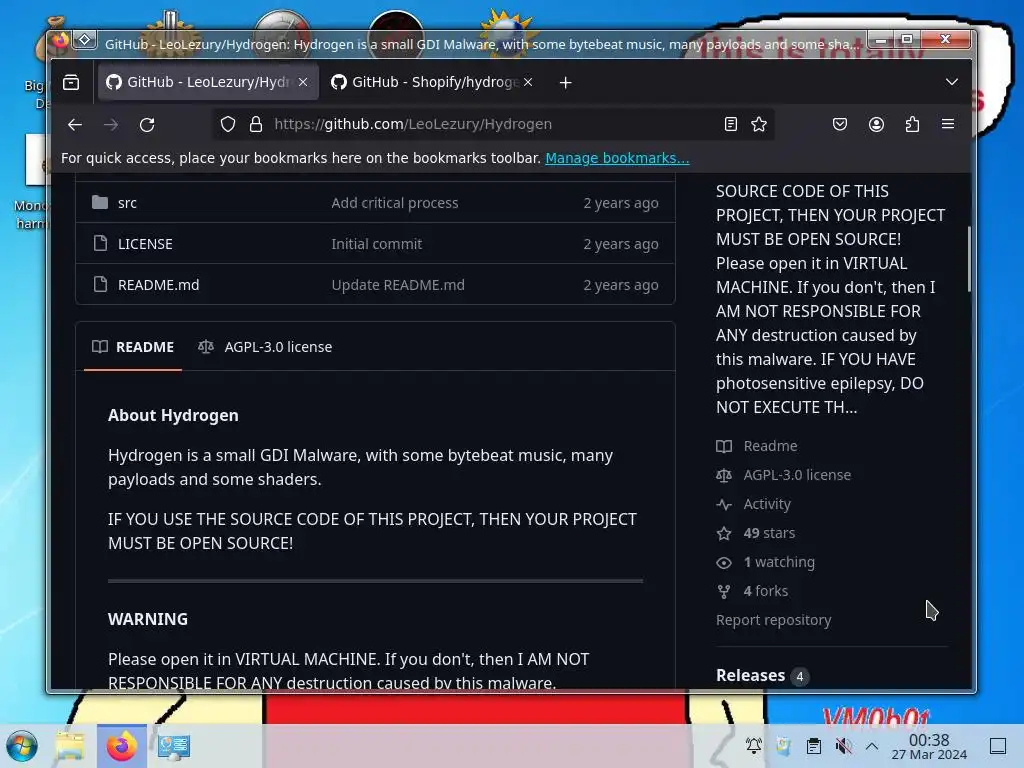
Task: View the 'Update README.md' commit
Action: [x=398, y=285]
